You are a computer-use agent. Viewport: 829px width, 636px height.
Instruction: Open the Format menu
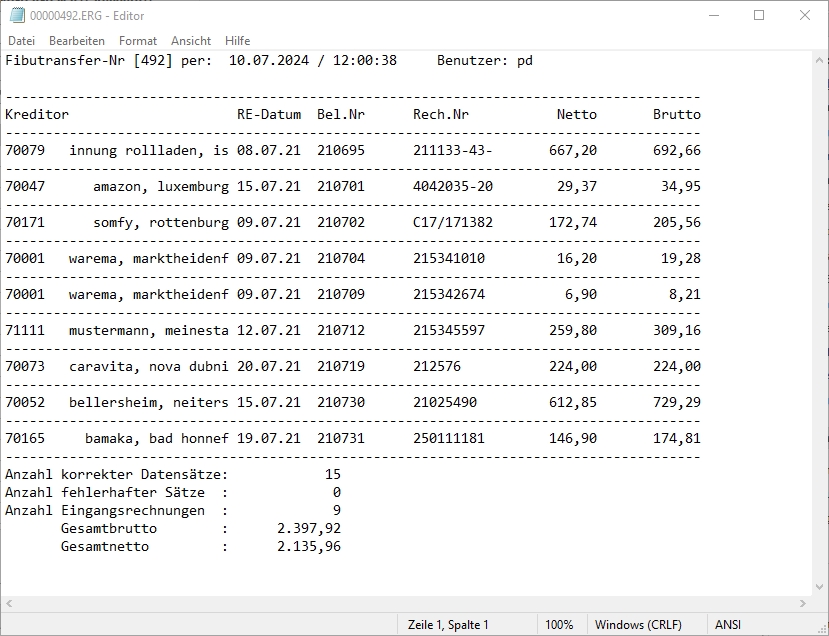[x=138, y=41]
